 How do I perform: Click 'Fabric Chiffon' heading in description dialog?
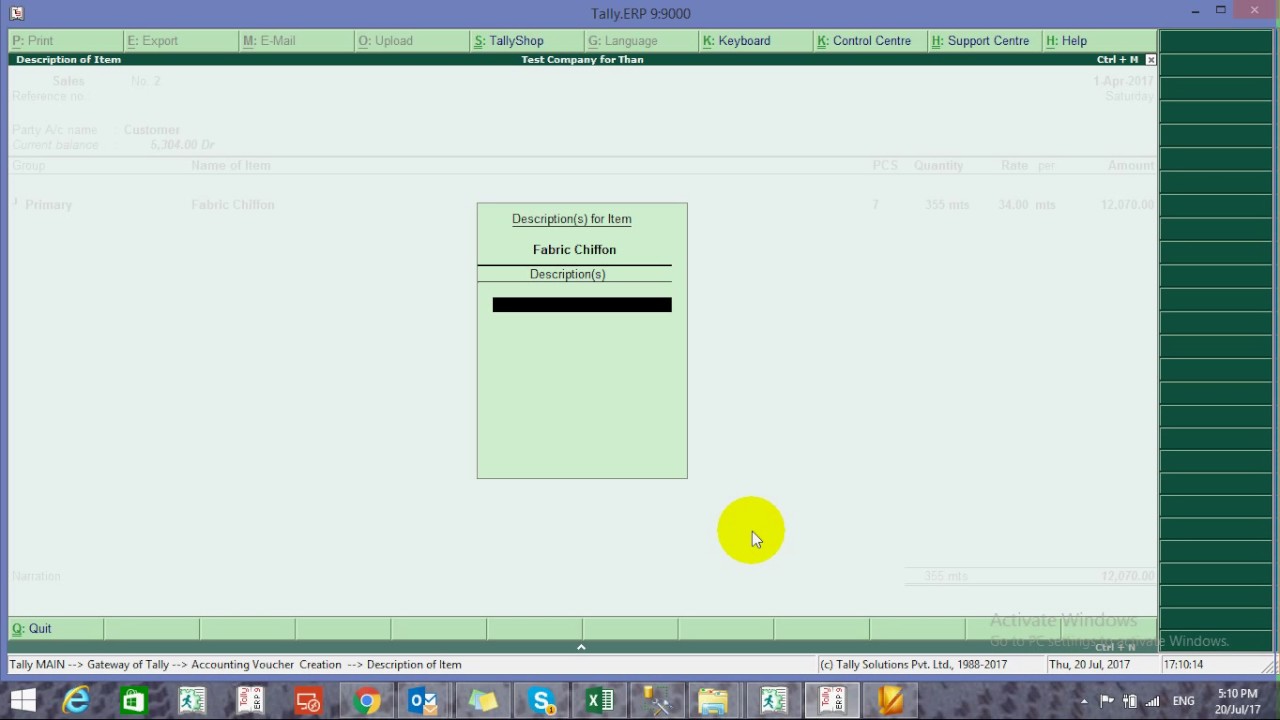pos(574,250)
